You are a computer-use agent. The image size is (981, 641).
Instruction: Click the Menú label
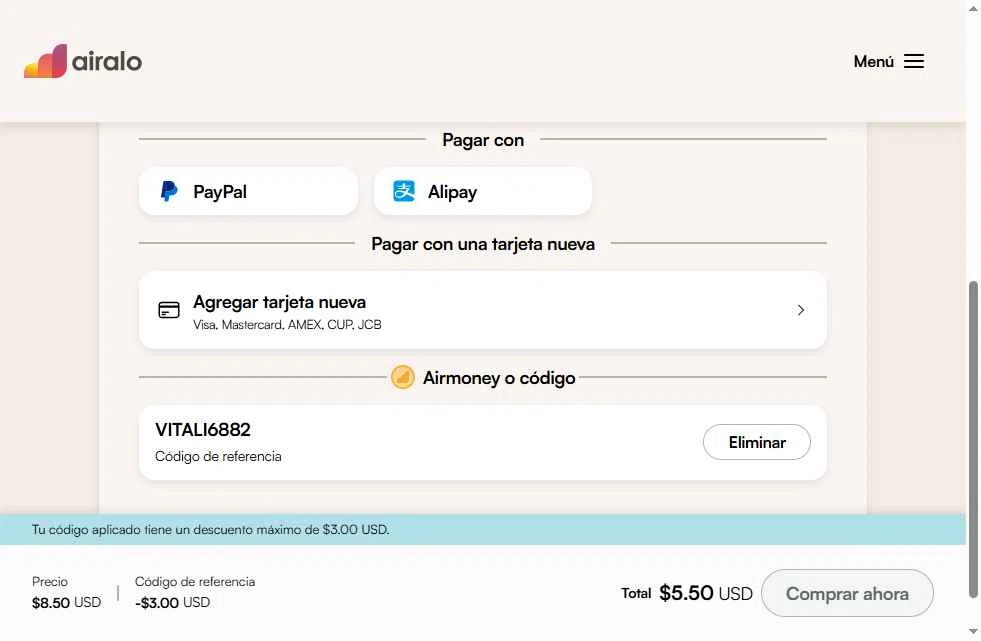click(x=873, y=61)
